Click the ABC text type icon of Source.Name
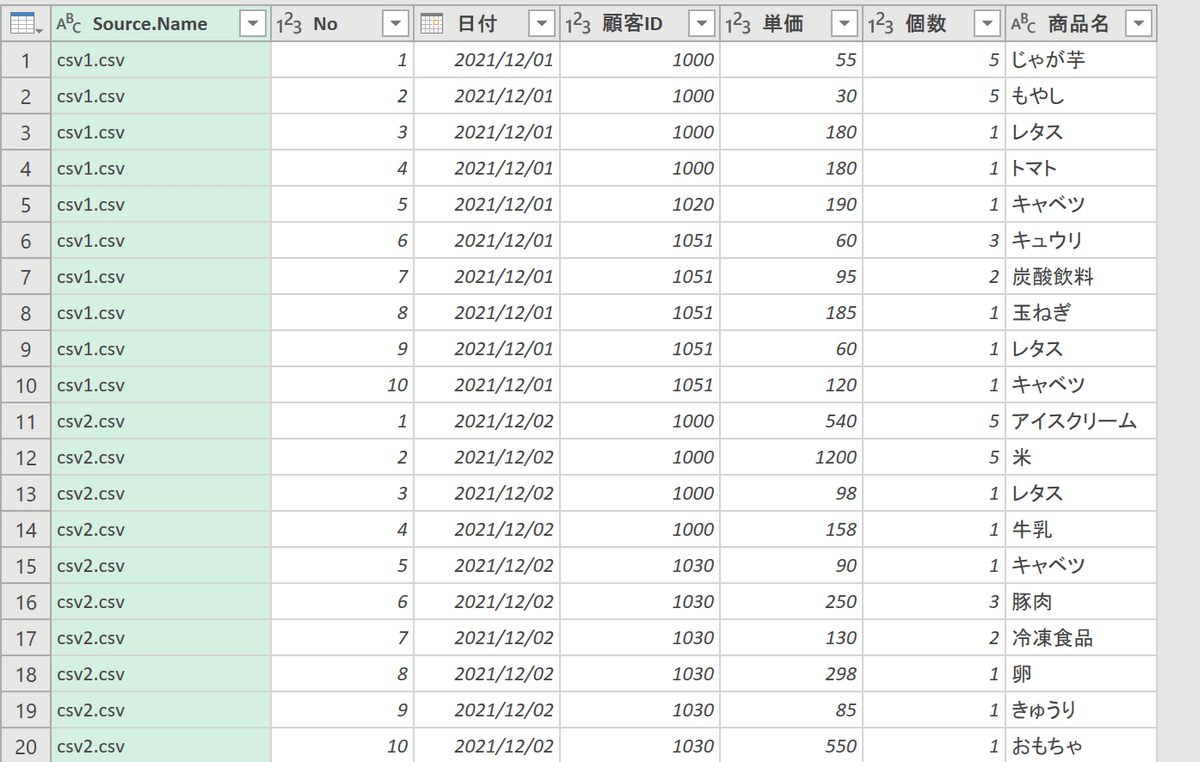The width and height of the screenshot is (1200, 762). (x=70, y=24)
